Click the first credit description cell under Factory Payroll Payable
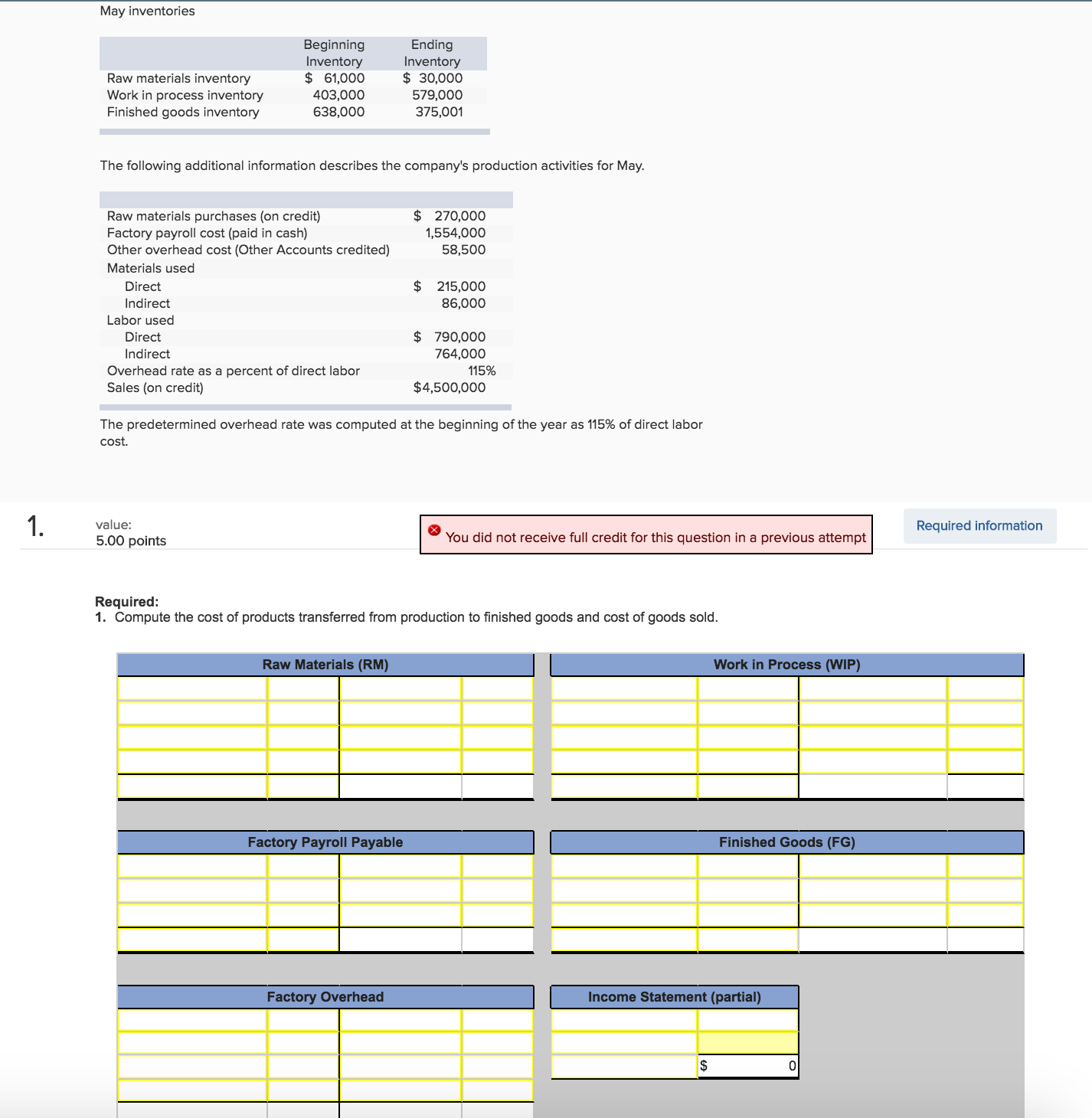The image size is (1092, 1118). click(x=401, y=866)
